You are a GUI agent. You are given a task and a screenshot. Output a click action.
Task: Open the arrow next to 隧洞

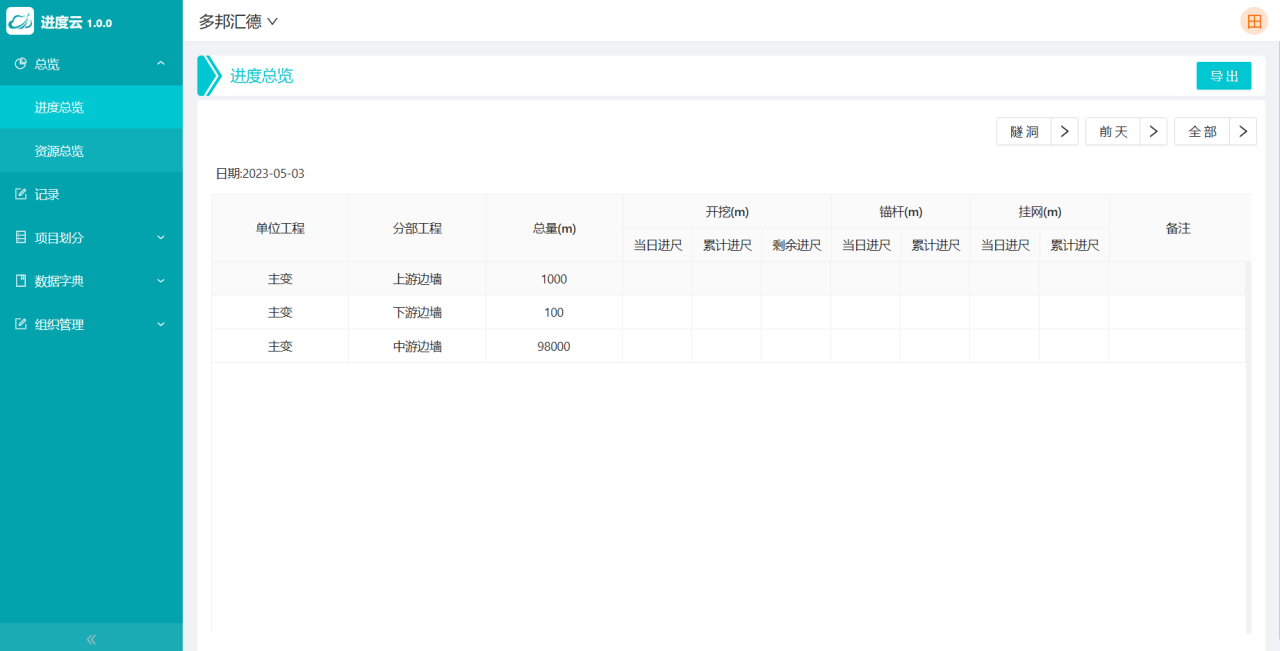tap(1065, 131)
